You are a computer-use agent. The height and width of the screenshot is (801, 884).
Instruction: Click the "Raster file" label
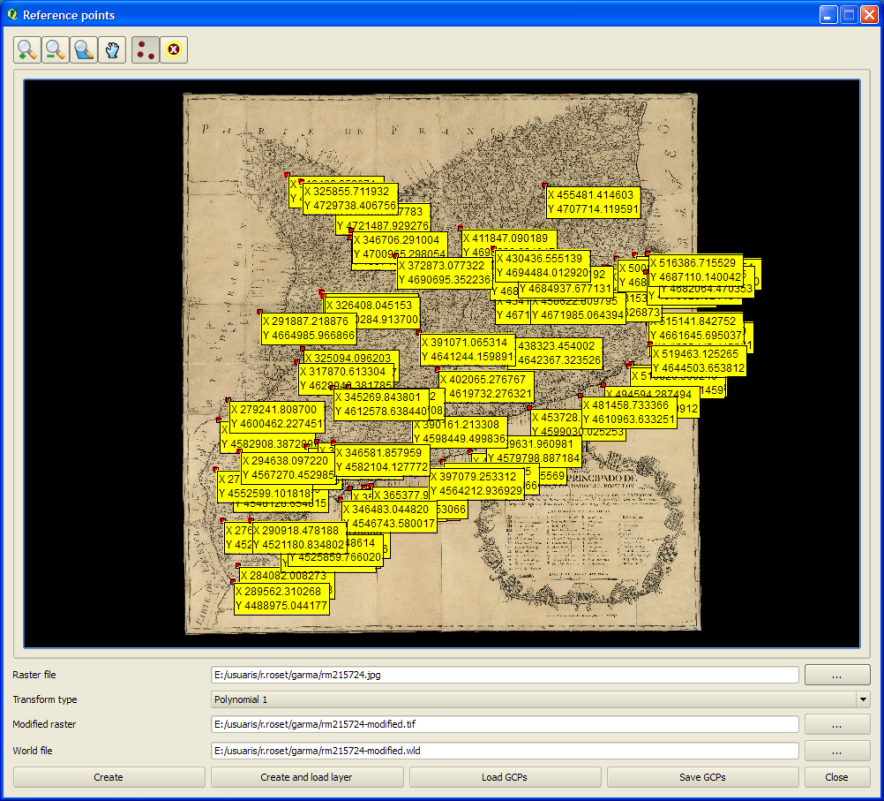pyautogui.click(x=34, y=675)
